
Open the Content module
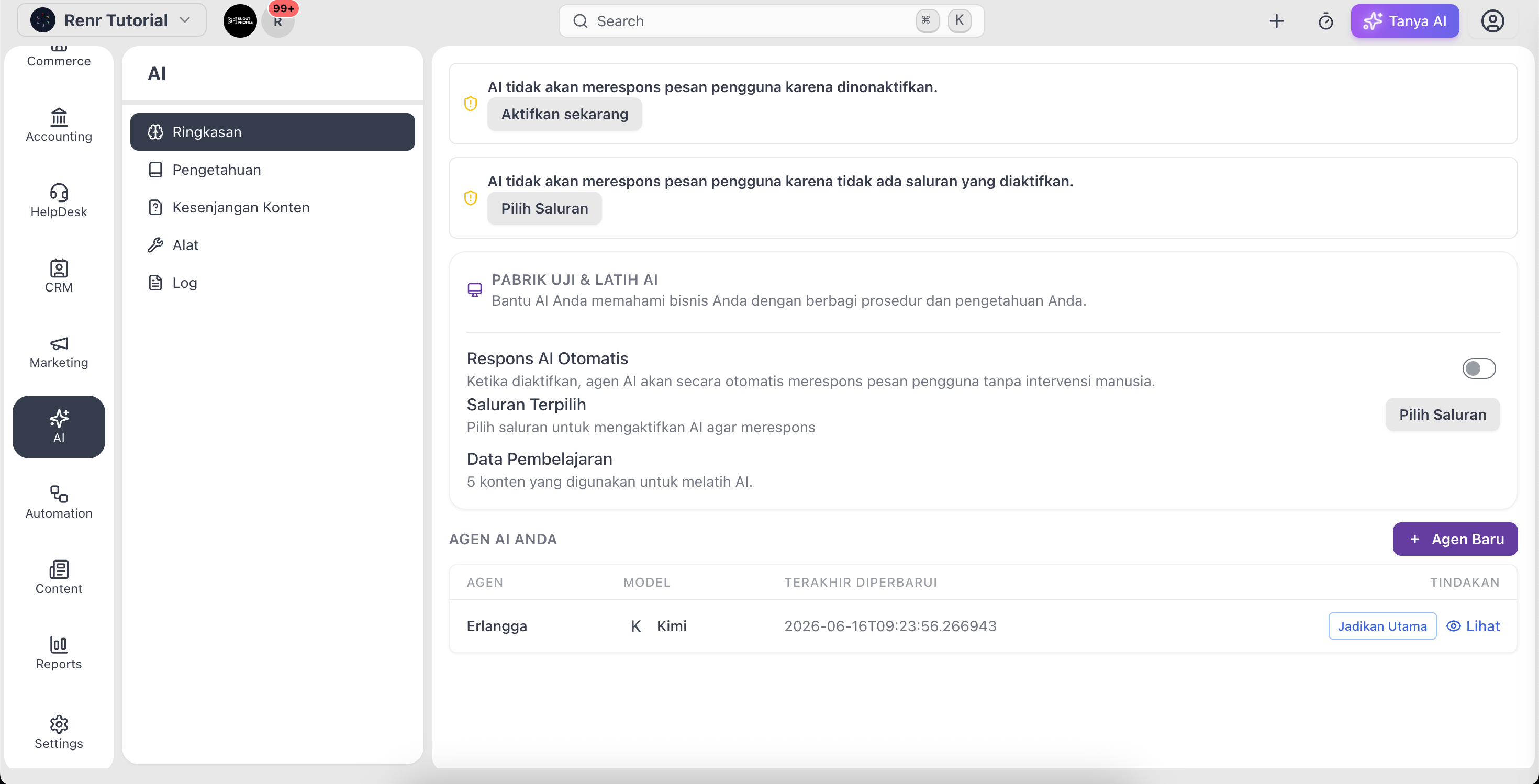[59, 577]
